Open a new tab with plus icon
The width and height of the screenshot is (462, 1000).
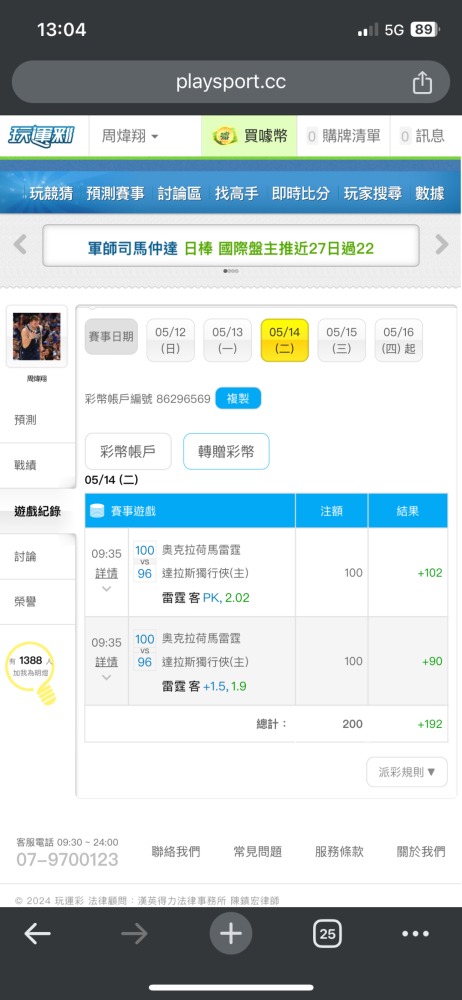pos(231,934)
